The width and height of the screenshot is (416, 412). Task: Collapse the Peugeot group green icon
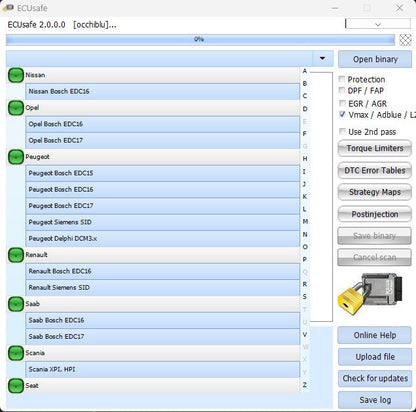[15, 157]
